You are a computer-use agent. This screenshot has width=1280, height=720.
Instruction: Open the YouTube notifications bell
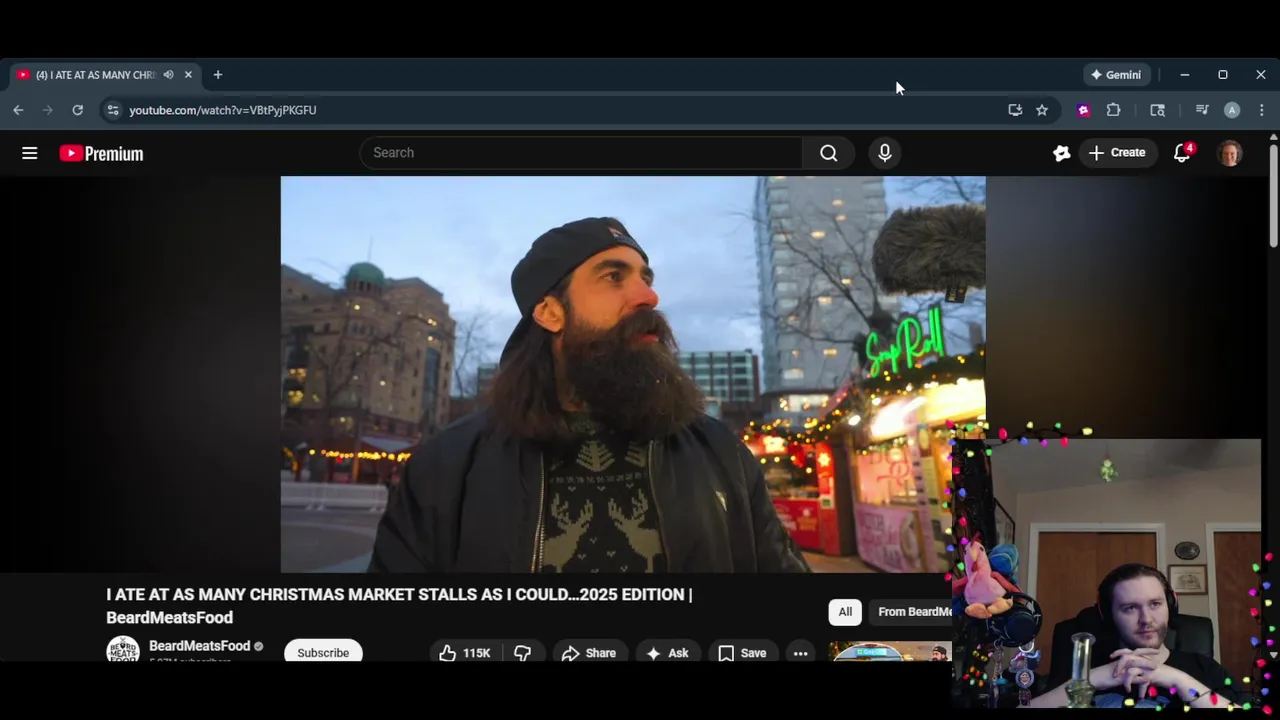[x=1182, y=153]
